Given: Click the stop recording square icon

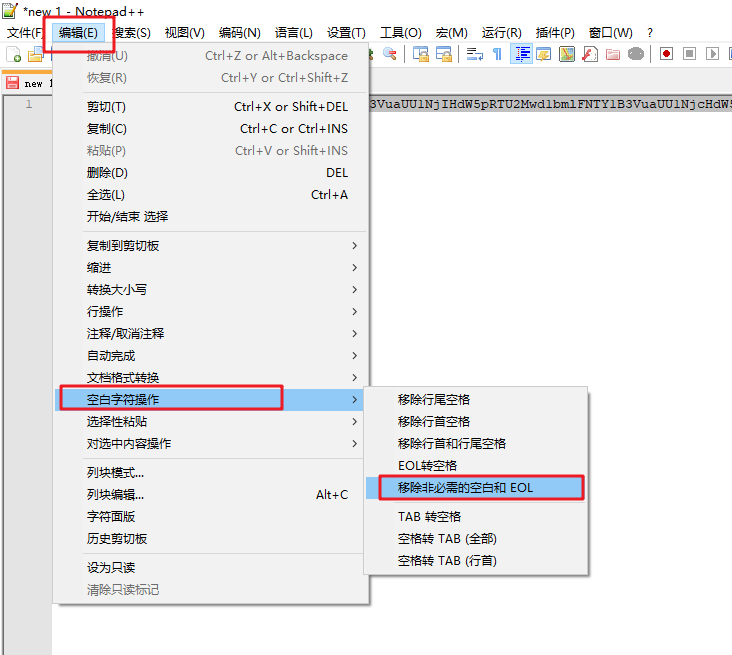Looking at the screenshot, I should (x=689, y=54).
